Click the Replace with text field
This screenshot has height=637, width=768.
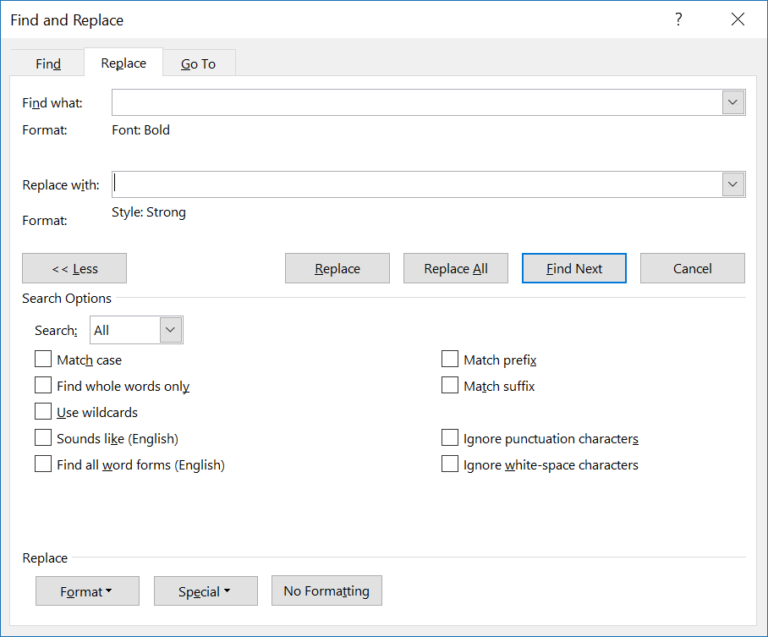point(416,185)
